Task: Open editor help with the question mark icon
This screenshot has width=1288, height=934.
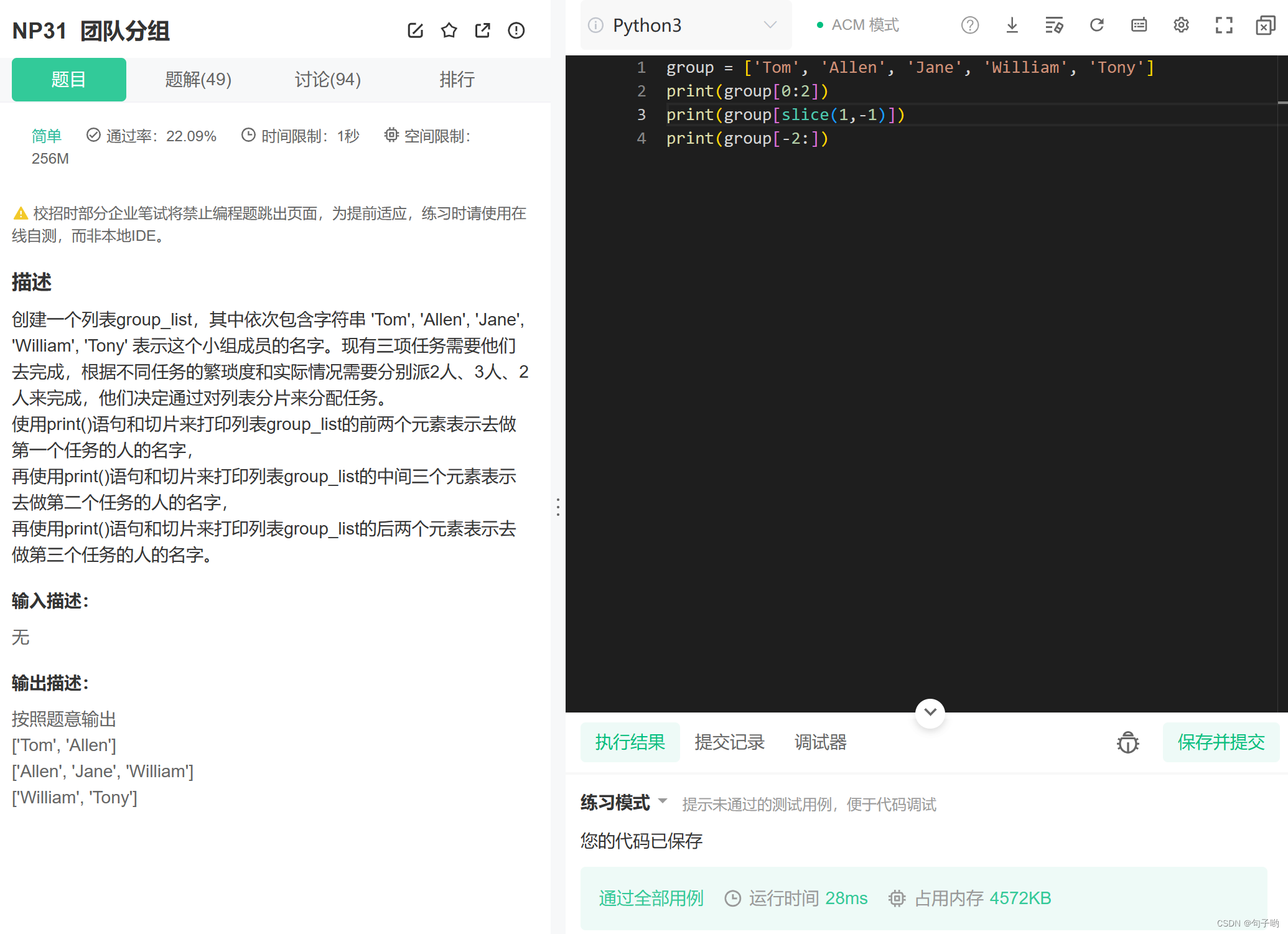Action: (x=969, y=25)
